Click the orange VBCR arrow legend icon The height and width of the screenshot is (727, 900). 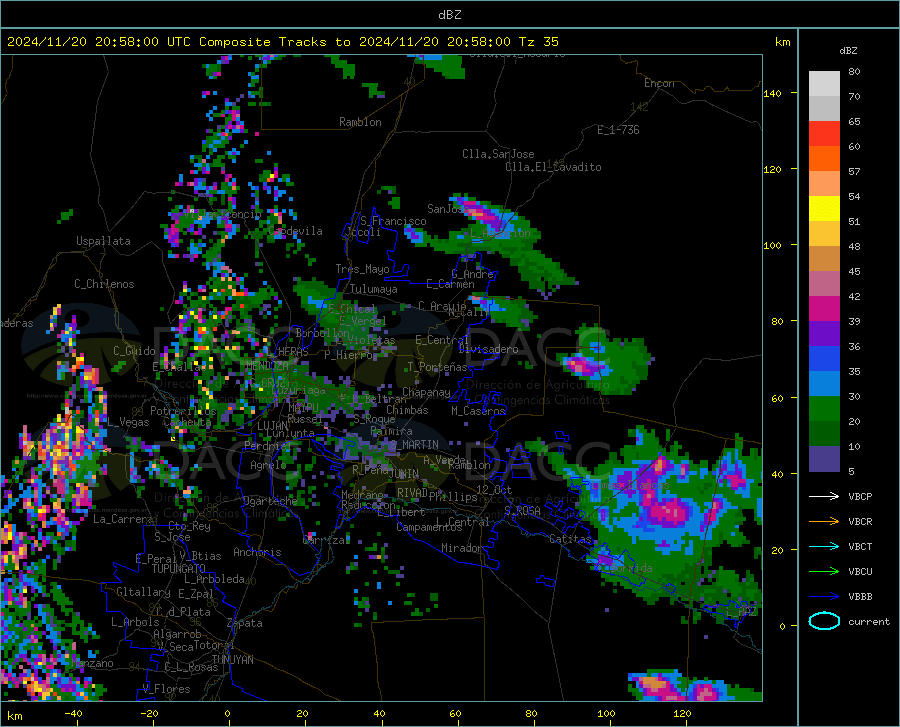point(824,521)
